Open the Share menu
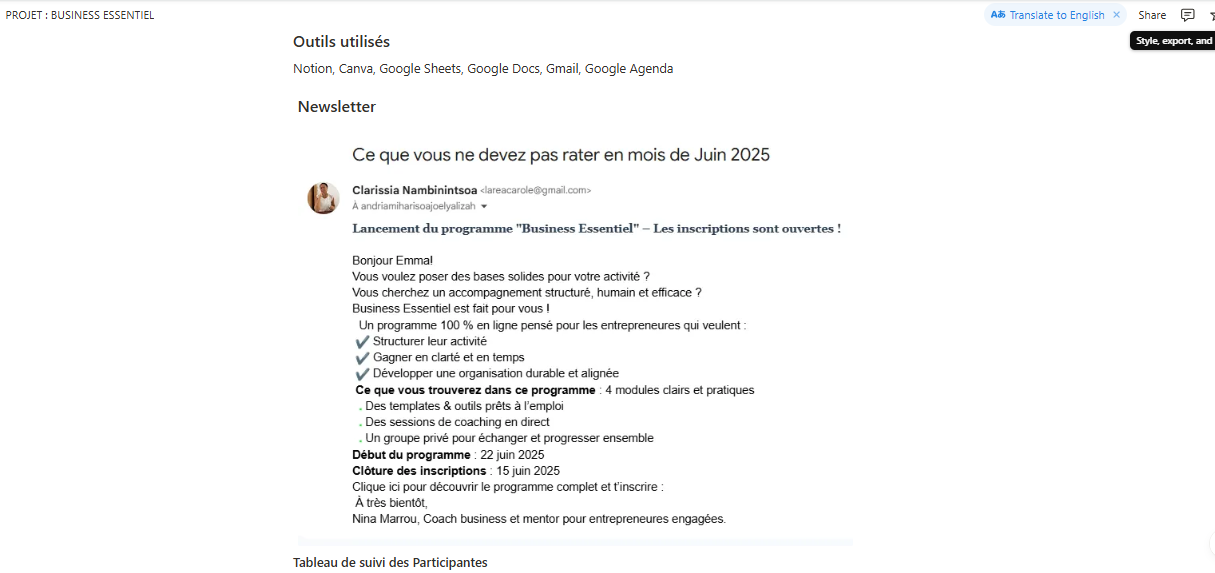1215x573 pixels. click(1152, 15)
